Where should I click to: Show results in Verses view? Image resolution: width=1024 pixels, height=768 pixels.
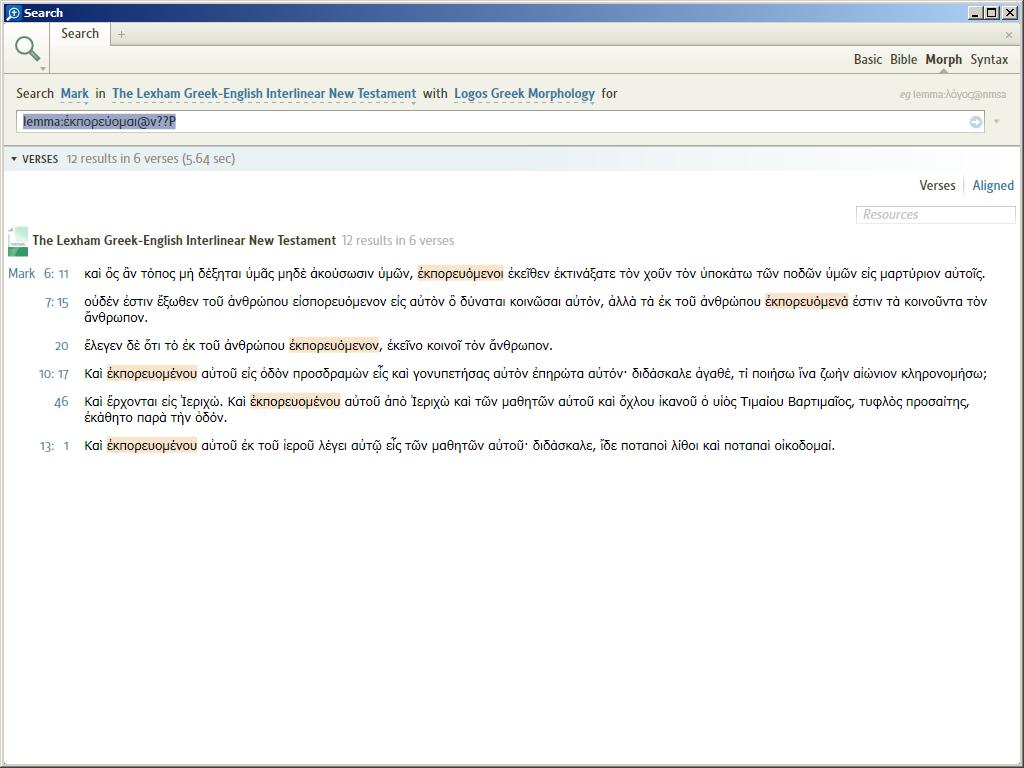point(937,185)
